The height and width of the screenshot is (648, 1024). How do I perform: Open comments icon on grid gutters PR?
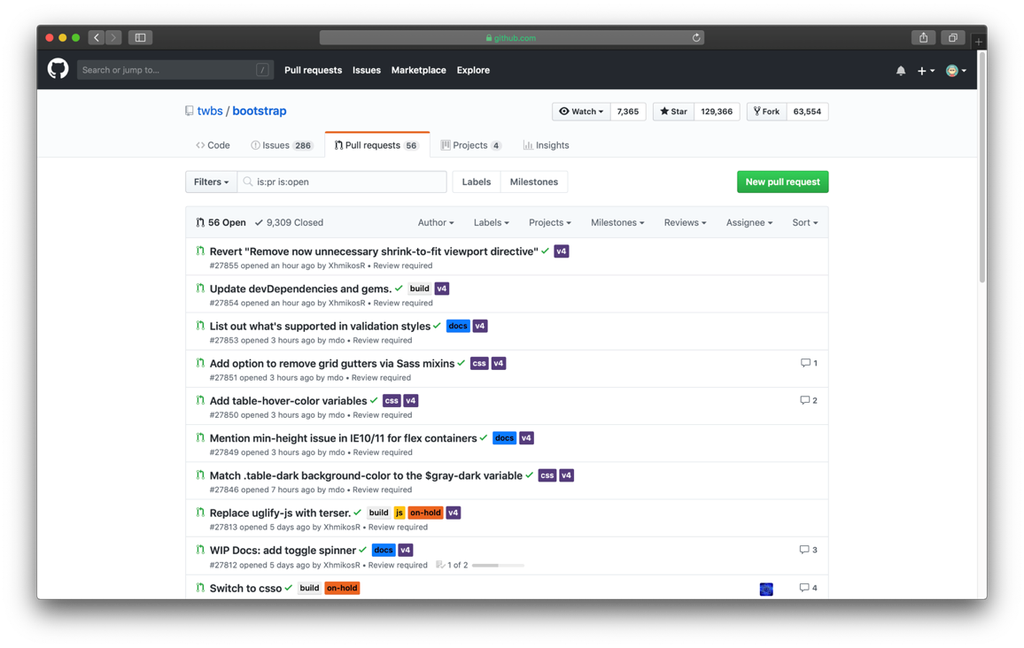(x=809, y=363)
